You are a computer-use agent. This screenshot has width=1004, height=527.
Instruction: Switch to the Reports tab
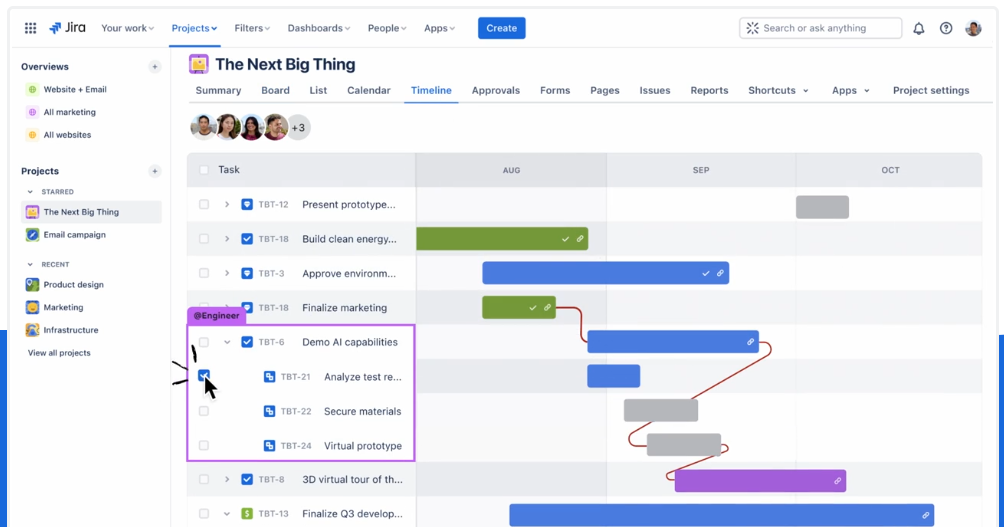(x=709, y=90)
